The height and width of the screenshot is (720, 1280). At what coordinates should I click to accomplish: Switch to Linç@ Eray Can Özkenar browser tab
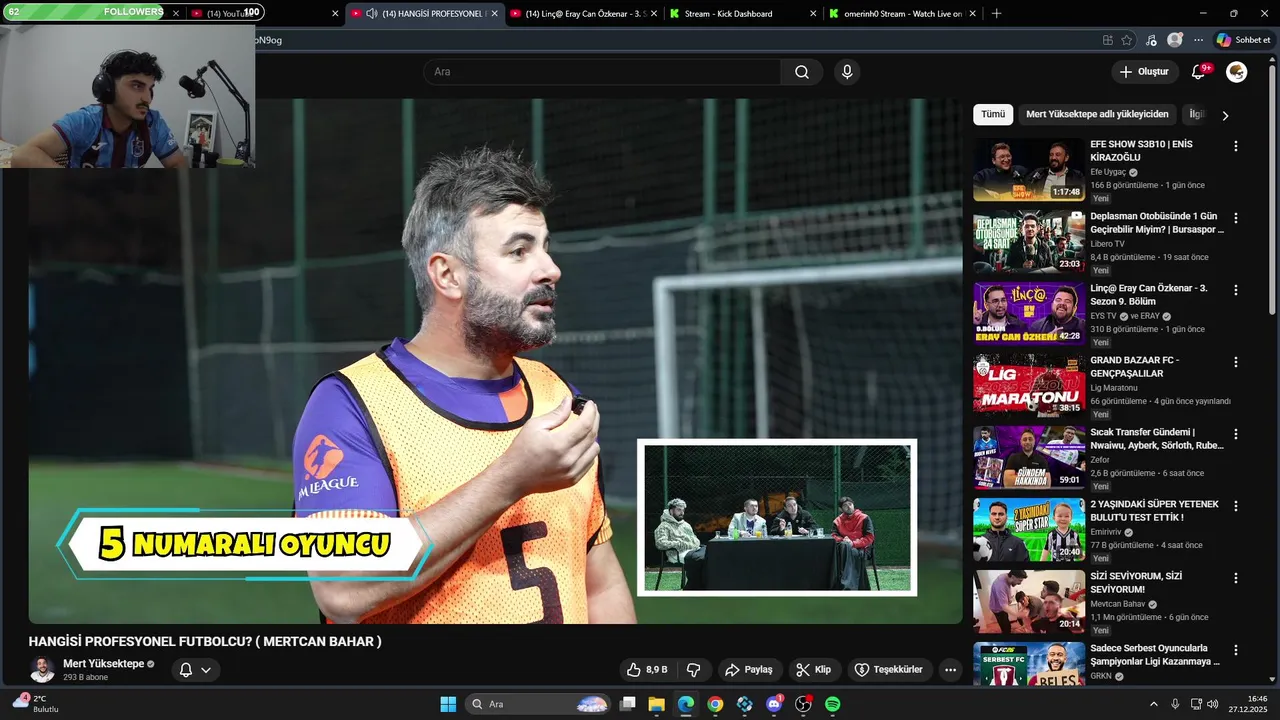click(x=583, y=14)
